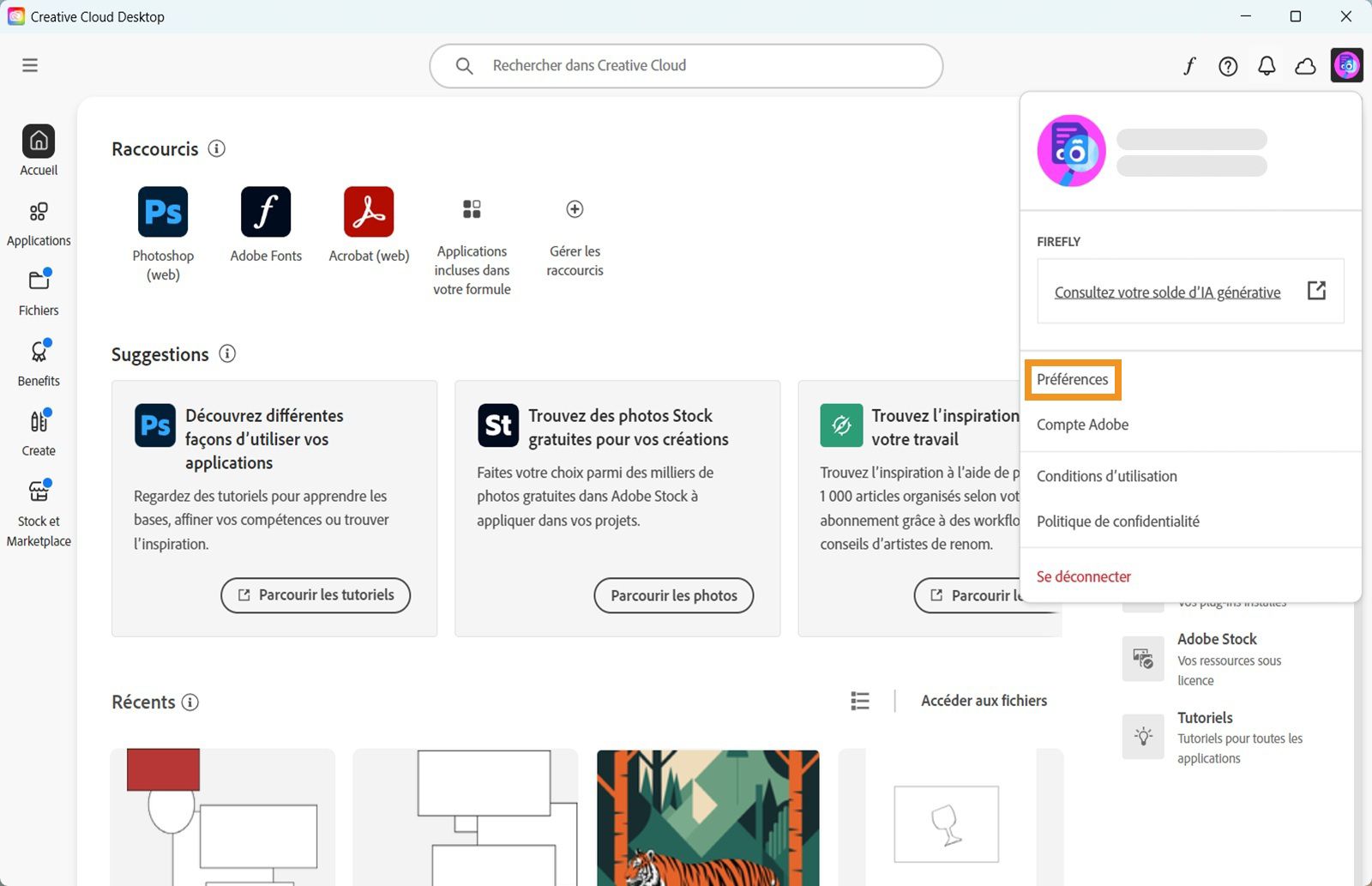
Task: Click the large profile picture in the menu
Action: [1071, 151]
